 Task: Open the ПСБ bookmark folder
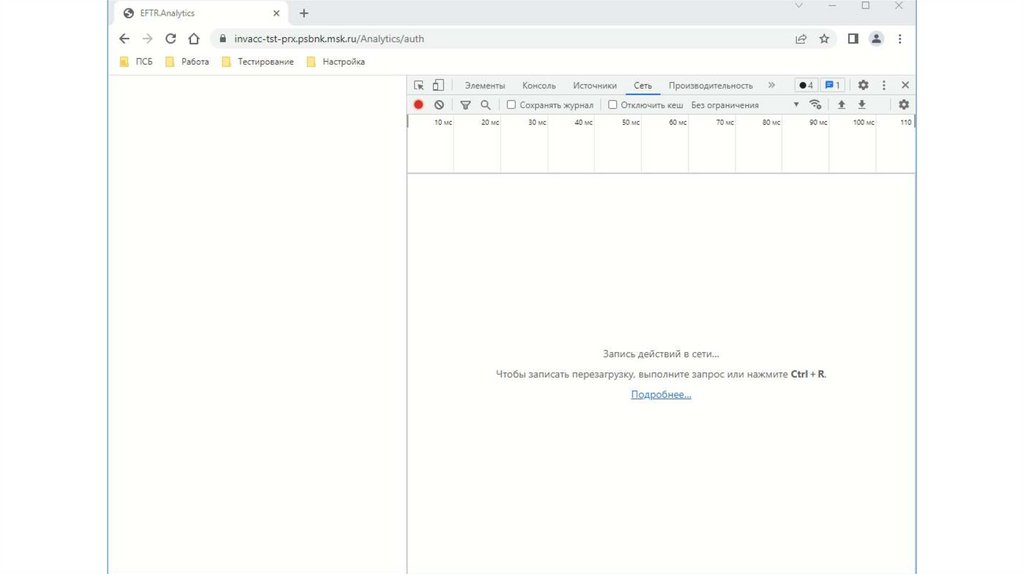coord(136,62)
